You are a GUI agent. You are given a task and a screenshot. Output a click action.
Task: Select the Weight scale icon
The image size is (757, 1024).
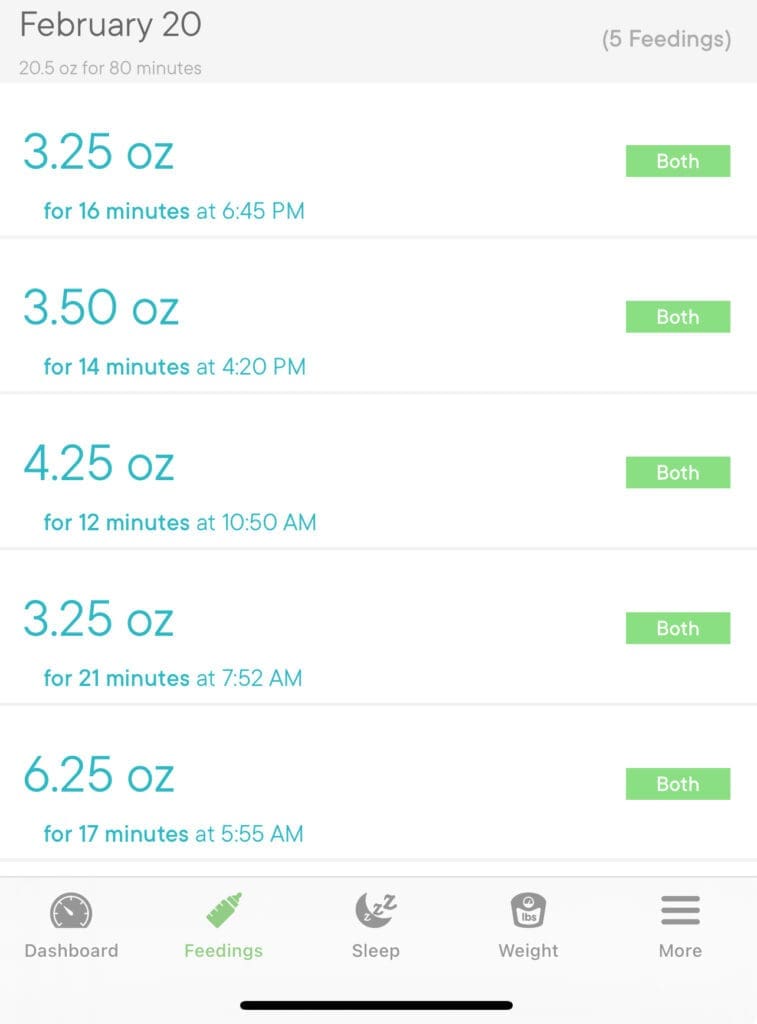click(x=528, y=910)
